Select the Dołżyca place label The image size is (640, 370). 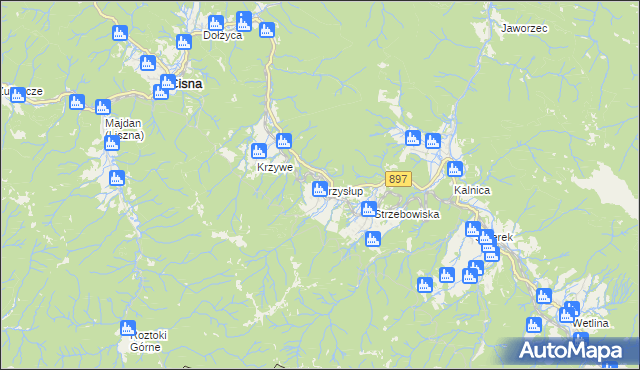(x=222, y=35)
